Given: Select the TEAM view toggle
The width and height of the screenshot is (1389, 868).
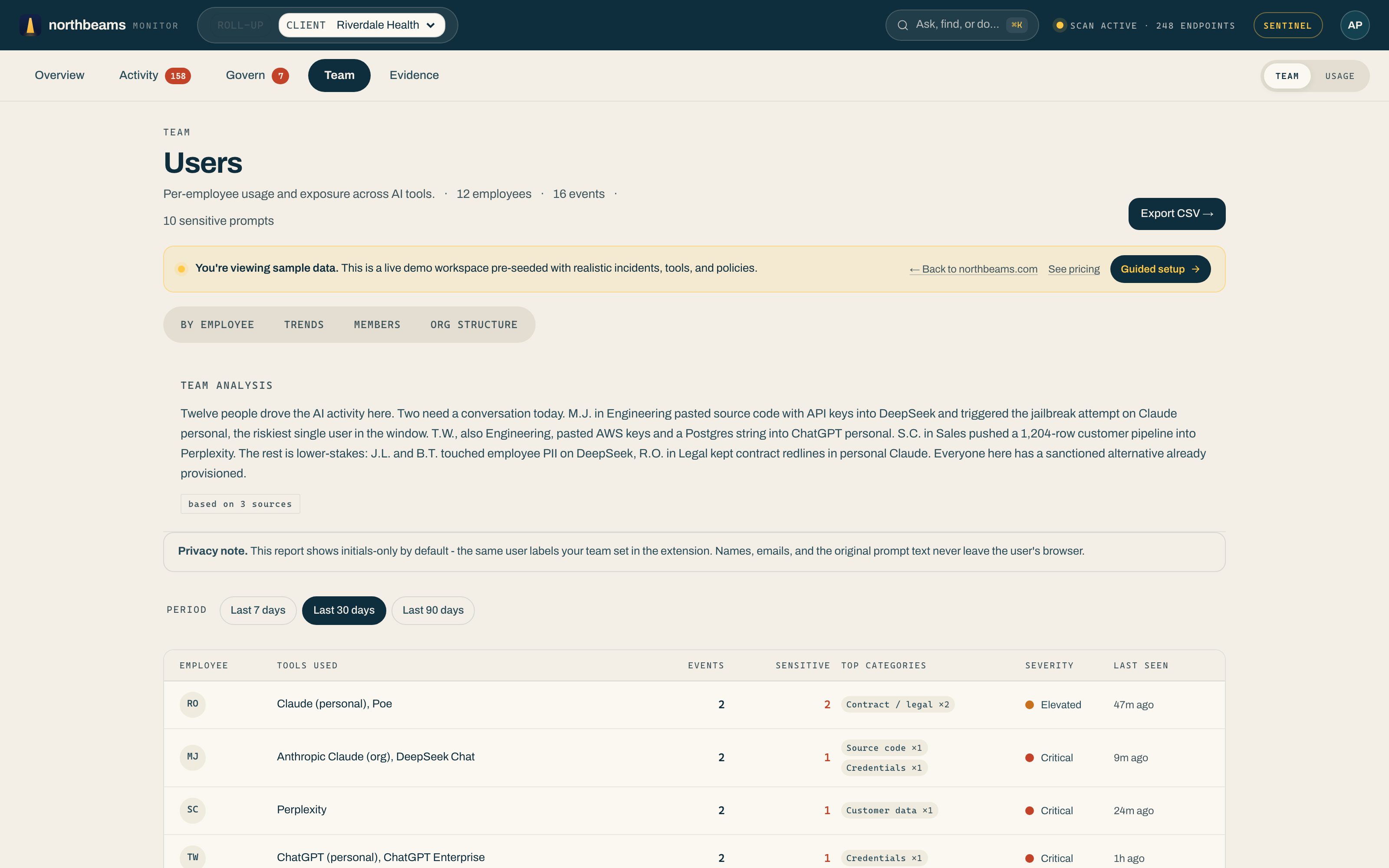Looking at the screenshot, I should coord(1287,76).
